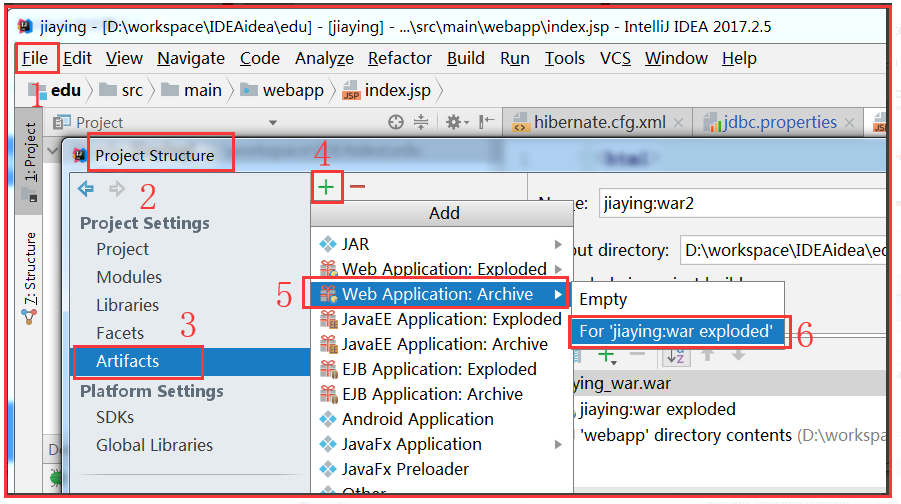Toggle the 1: Project side tab
The image size is (901, 504).
tap(29, 160)
